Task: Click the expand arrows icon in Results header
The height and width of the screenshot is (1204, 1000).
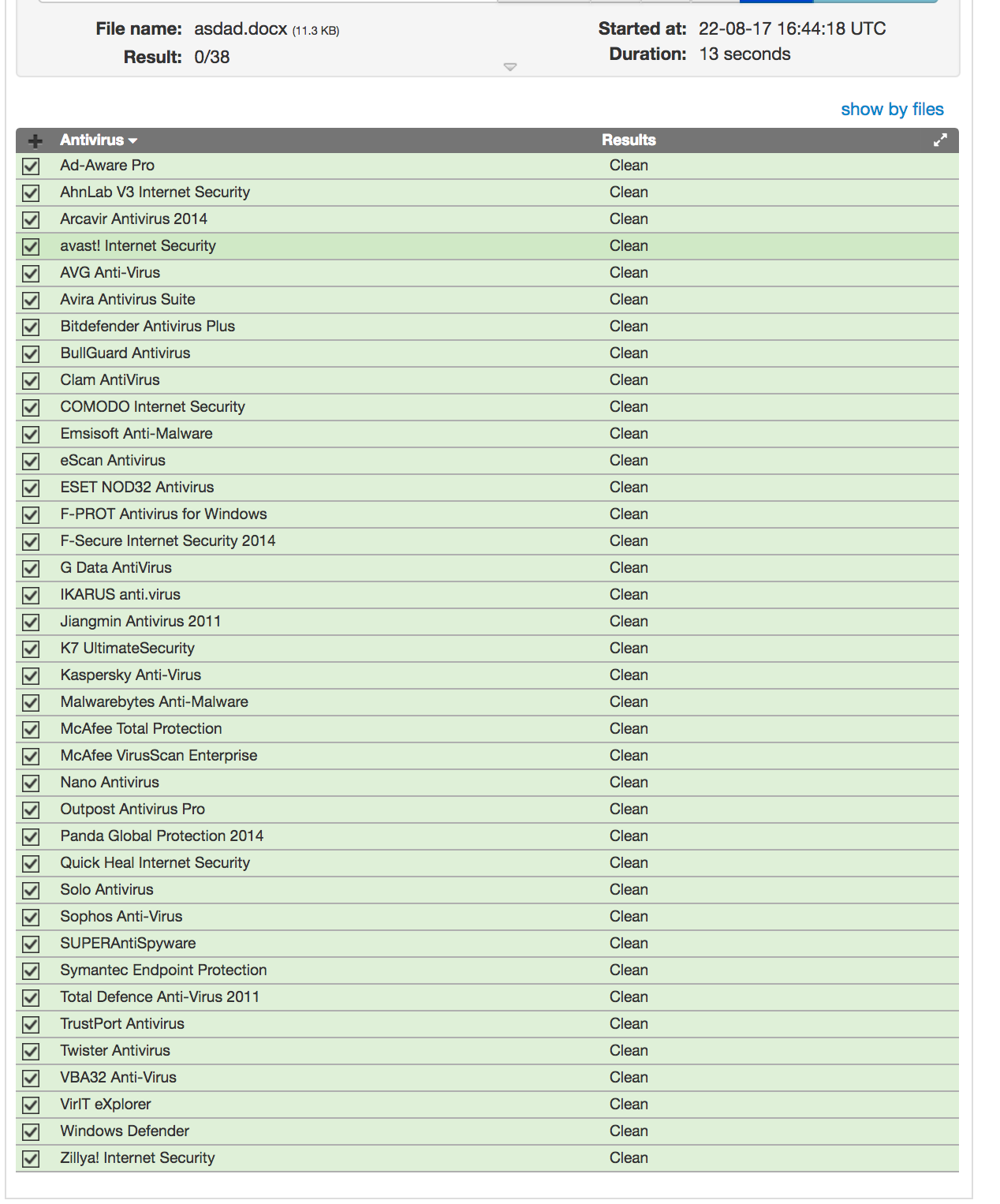Action: (x=940, y=140)
